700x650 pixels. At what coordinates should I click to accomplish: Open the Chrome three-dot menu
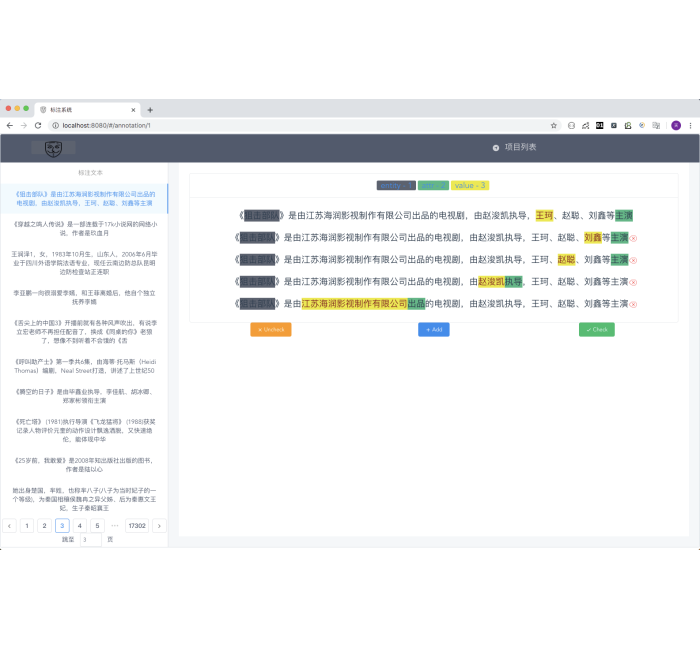pos(691,125)
